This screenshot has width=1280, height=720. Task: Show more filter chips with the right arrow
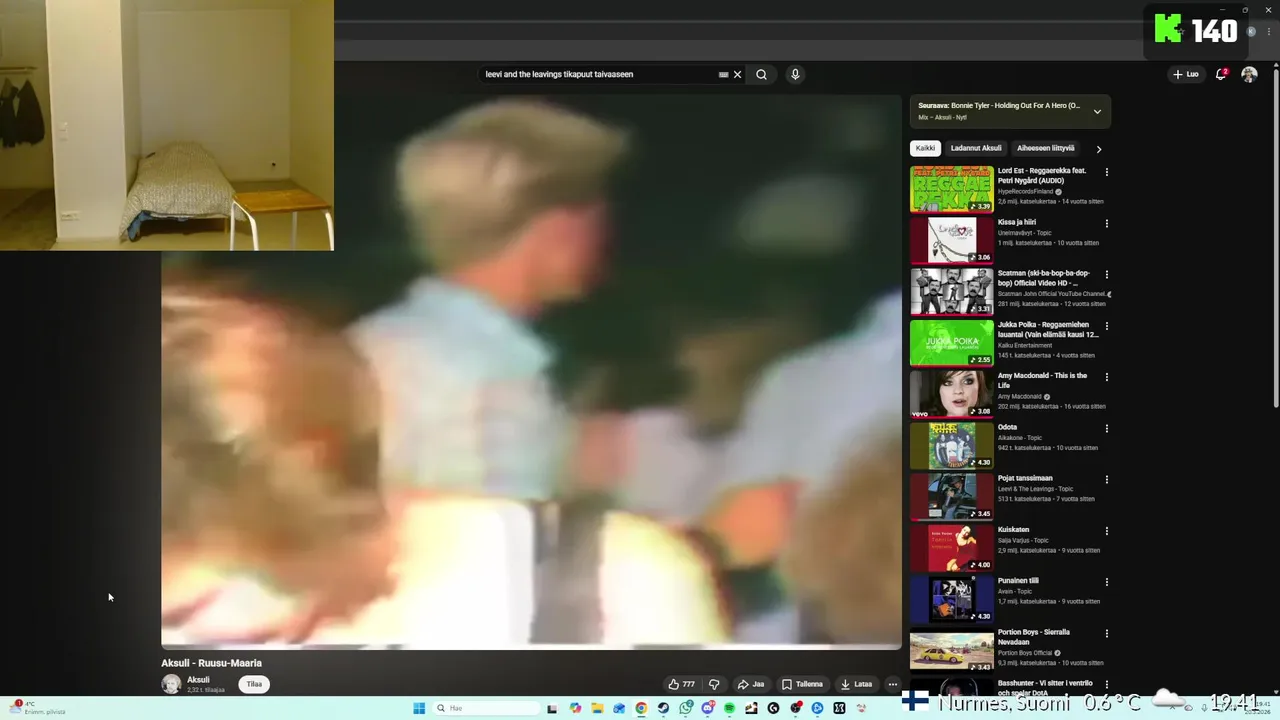pos(1099,149)
